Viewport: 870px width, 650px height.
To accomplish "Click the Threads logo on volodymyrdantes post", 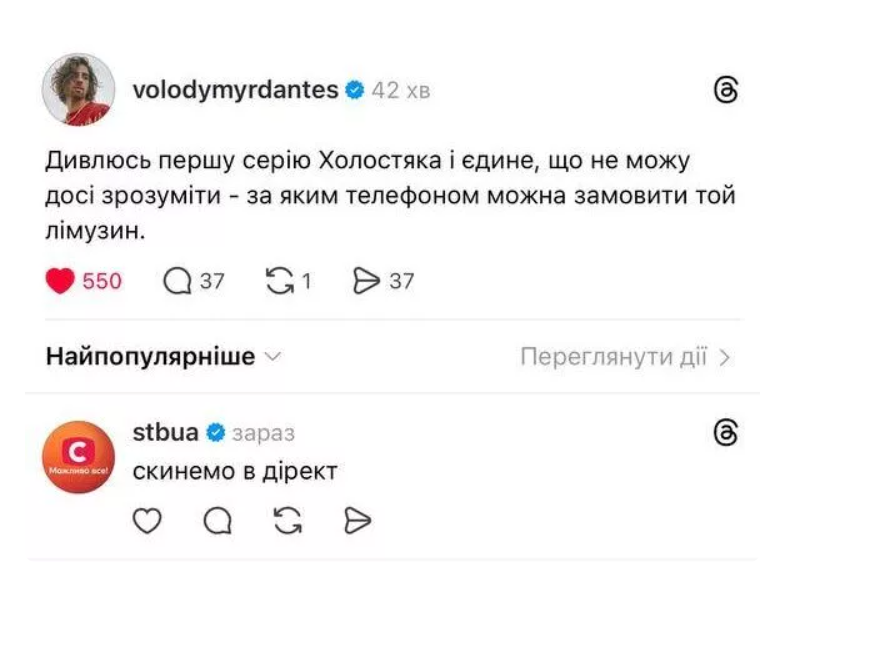I will click(727, 90).
